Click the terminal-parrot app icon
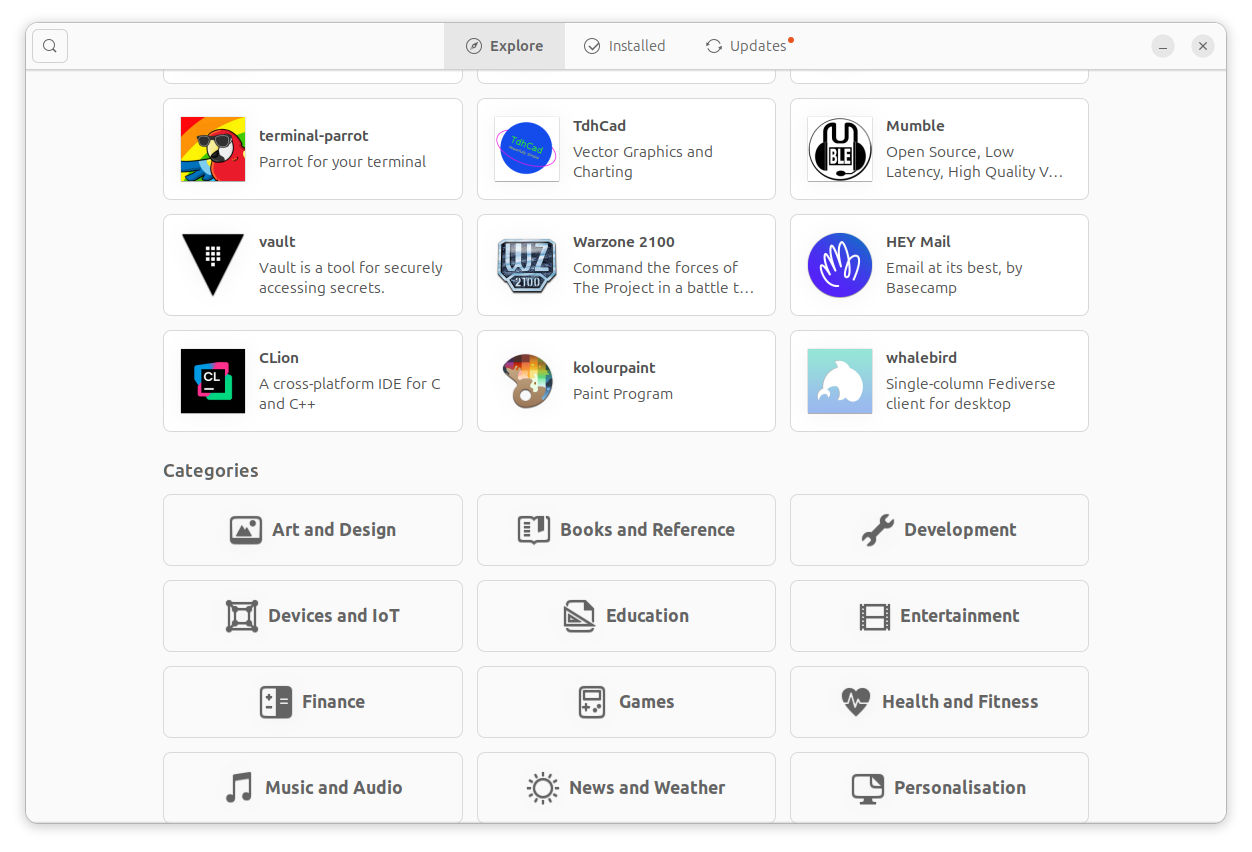This screenshot has height=852, width=1252. pos(213,149)
